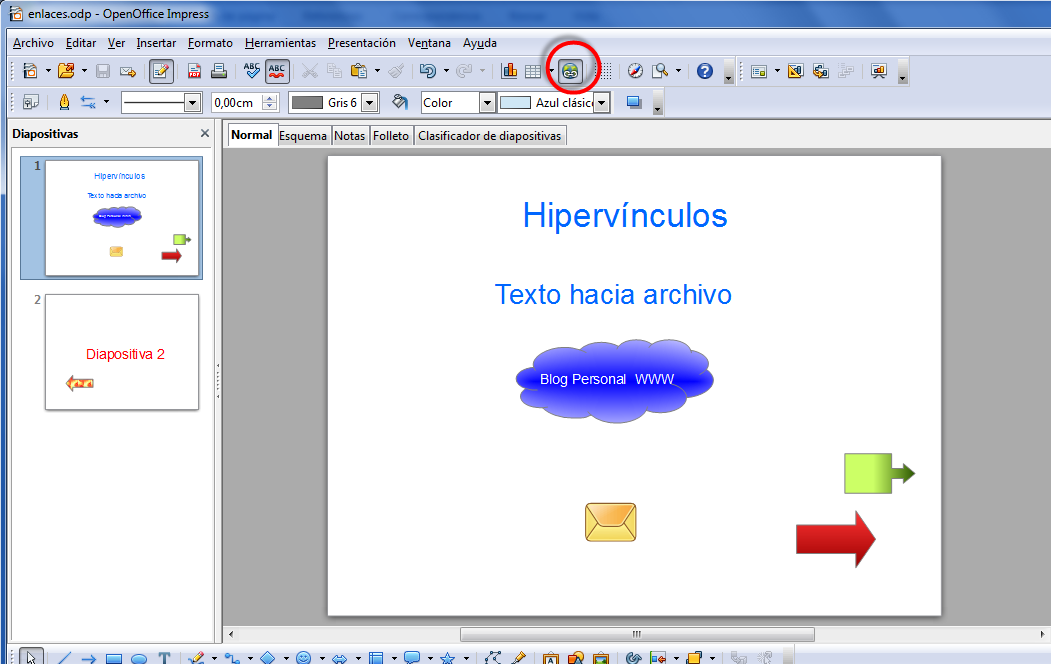Toggle Edit File mode
This screenshot has height=664, width=1051.
(x=161, y=71)
